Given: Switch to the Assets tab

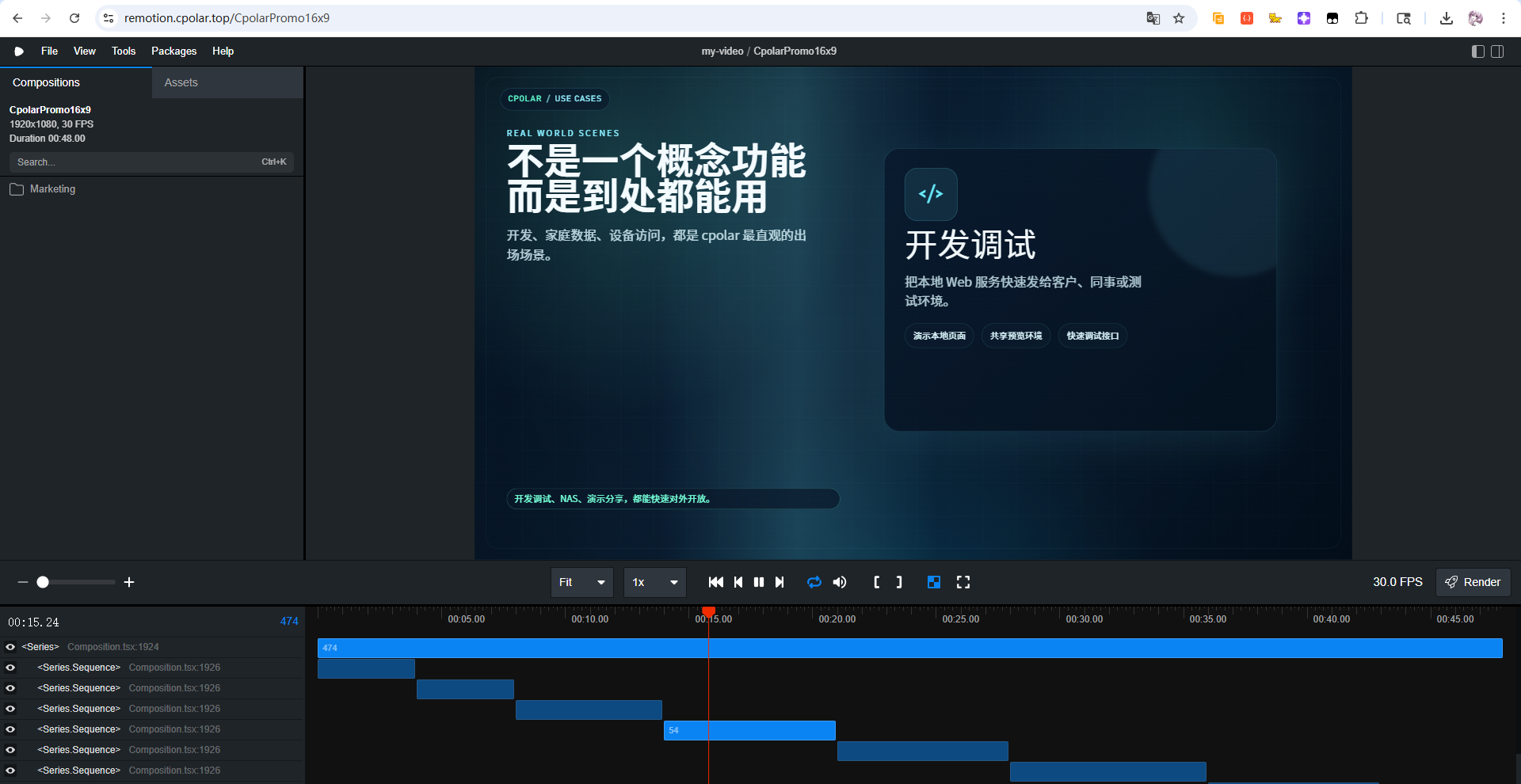Looking at the screenshot, I should click(181, 82).
